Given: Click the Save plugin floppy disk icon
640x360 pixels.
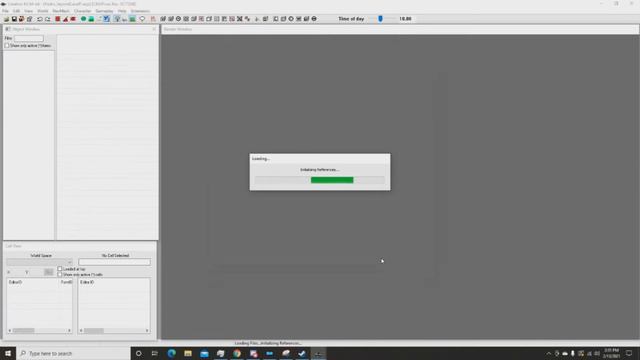Looking at the screenshot, I should click(x=14, y=19).
